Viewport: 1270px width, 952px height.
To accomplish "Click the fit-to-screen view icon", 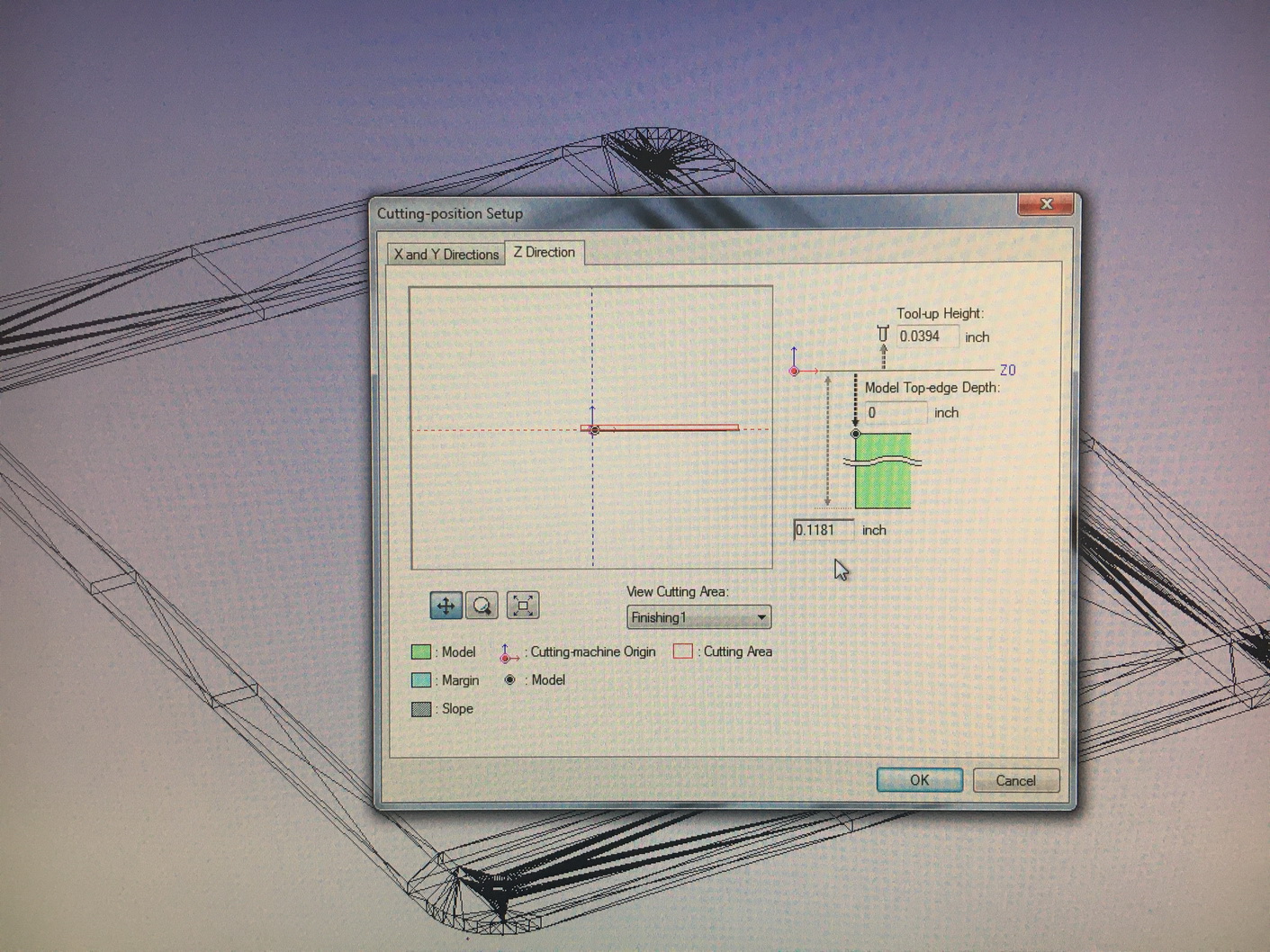I will point(523,605).
